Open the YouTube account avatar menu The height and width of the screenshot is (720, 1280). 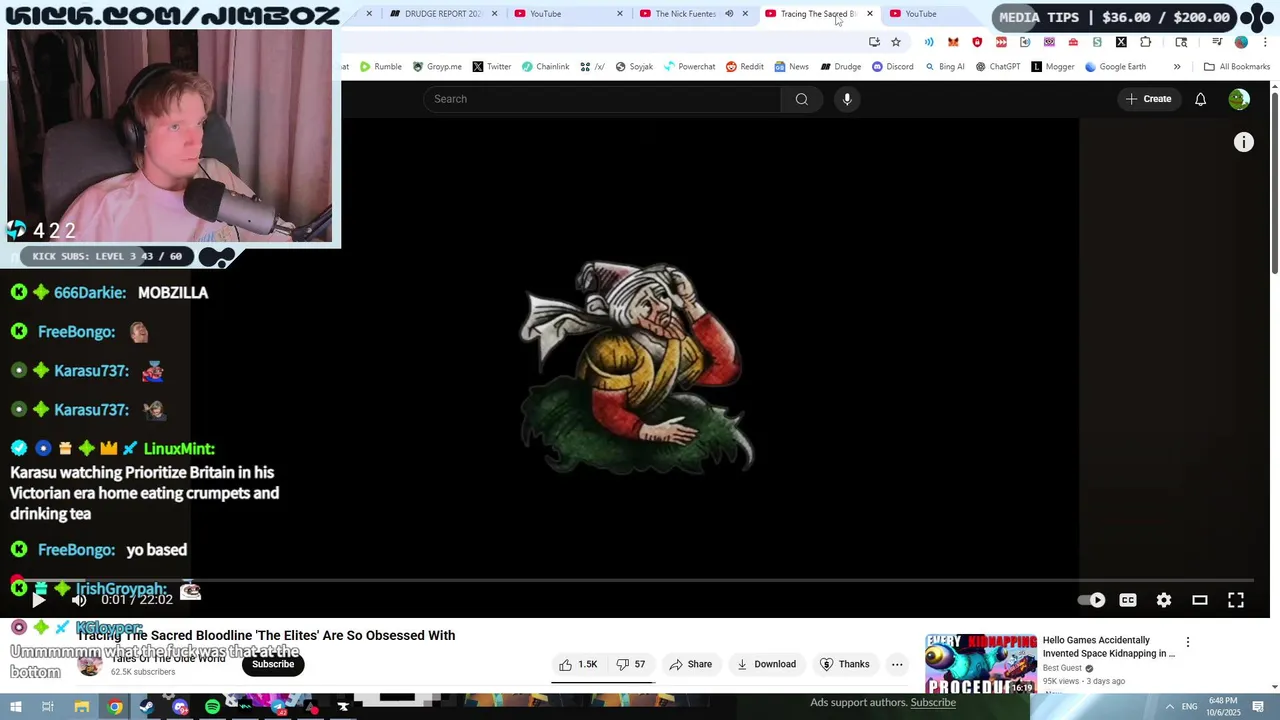point(1239,99)
